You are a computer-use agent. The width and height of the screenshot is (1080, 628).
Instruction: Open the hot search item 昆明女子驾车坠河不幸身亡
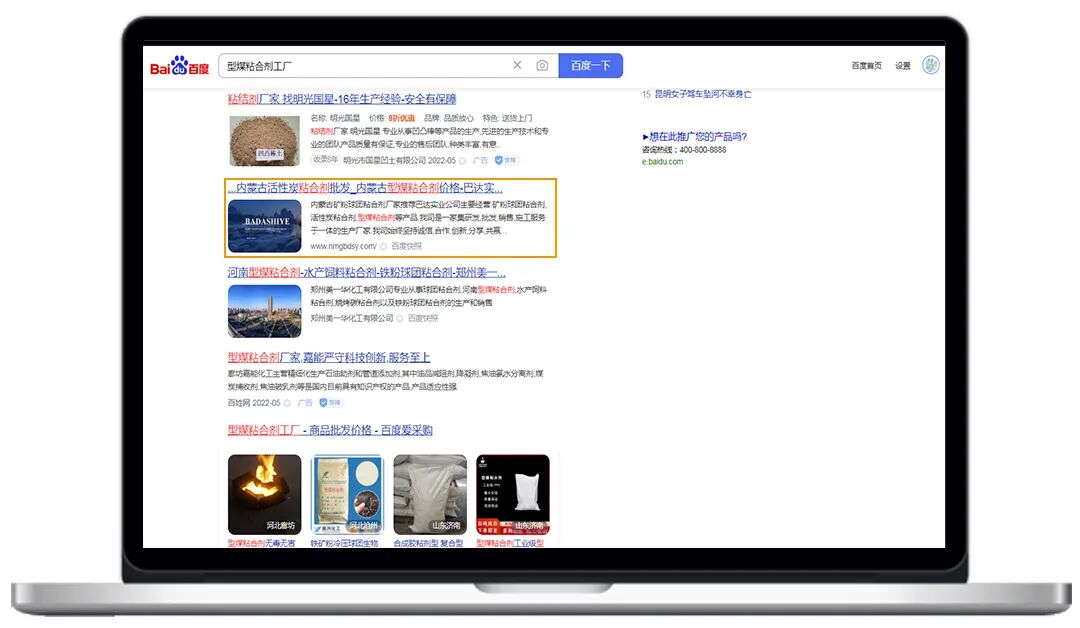click(x=703, y=94)
